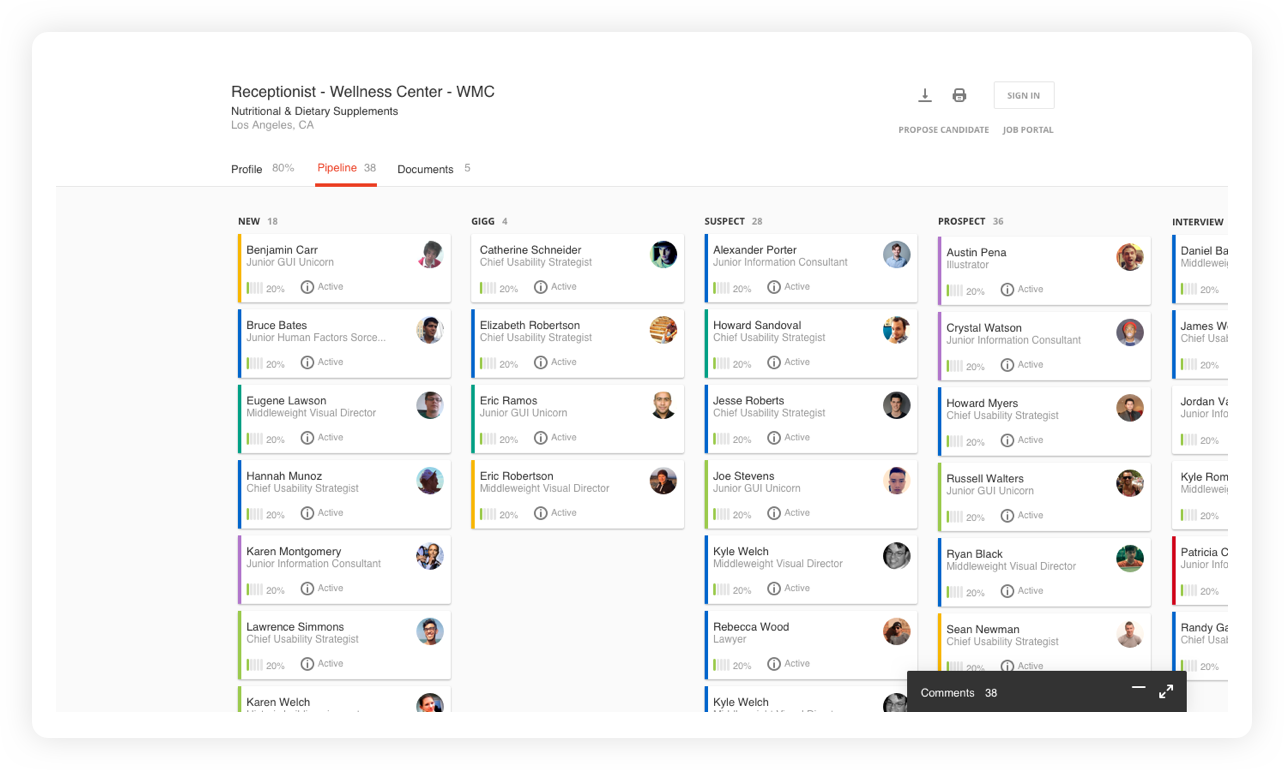Click the PROPOSE CANDIDATE link
Image resolution: width=1284 pixels, height=770 pixels.
click(943, 130)
